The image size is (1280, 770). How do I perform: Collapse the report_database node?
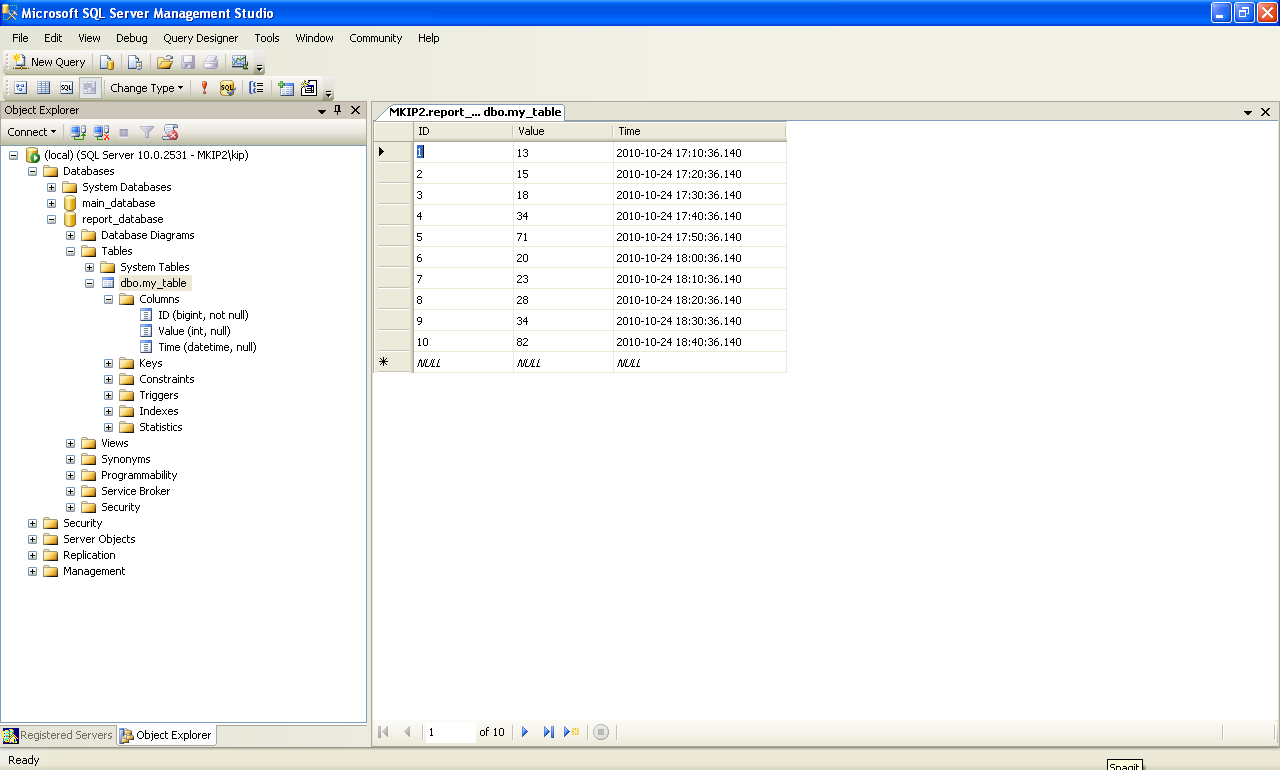(52, 219)
